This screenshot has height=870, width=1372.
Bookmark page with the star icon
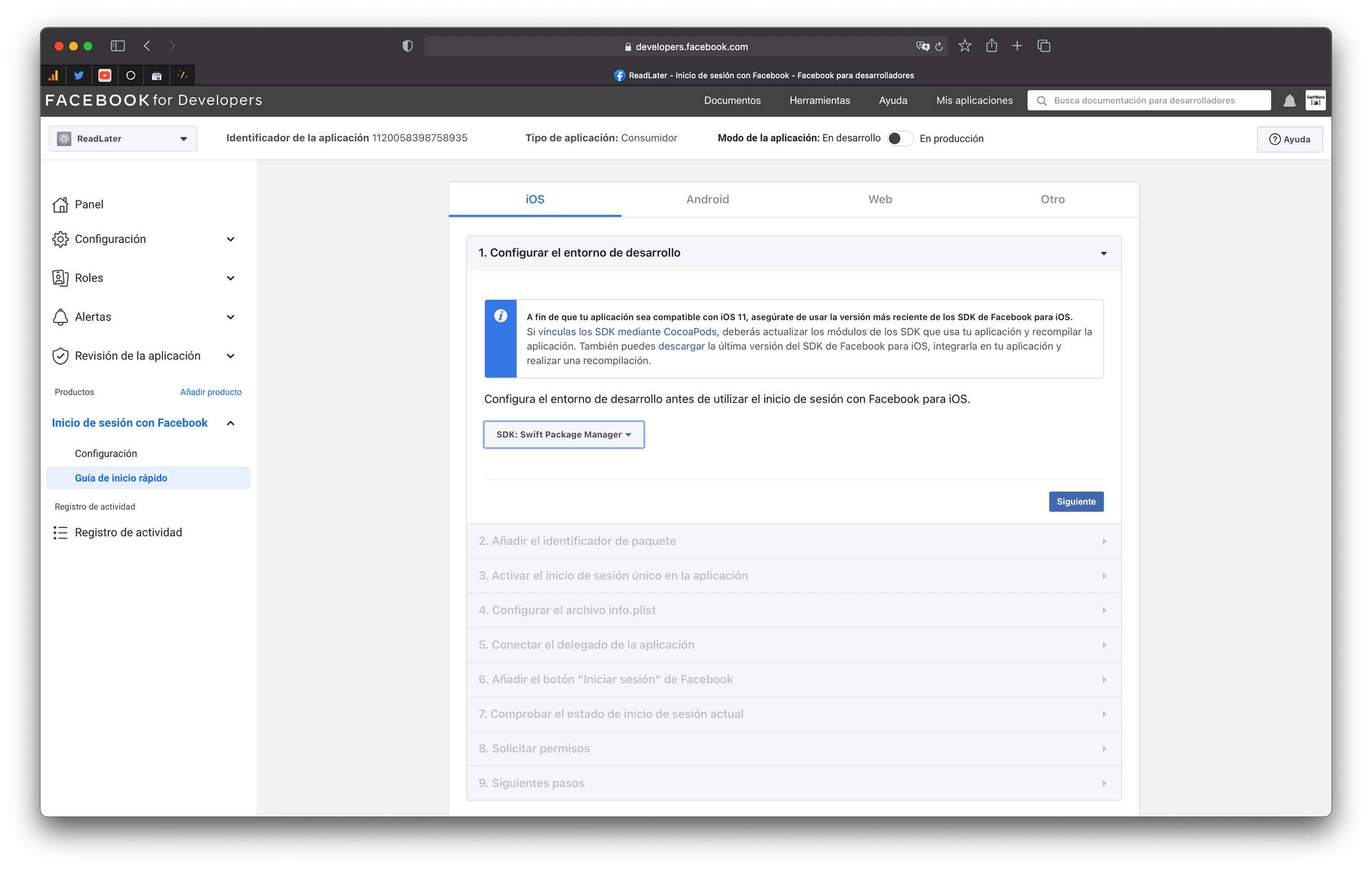pos(965,46)
